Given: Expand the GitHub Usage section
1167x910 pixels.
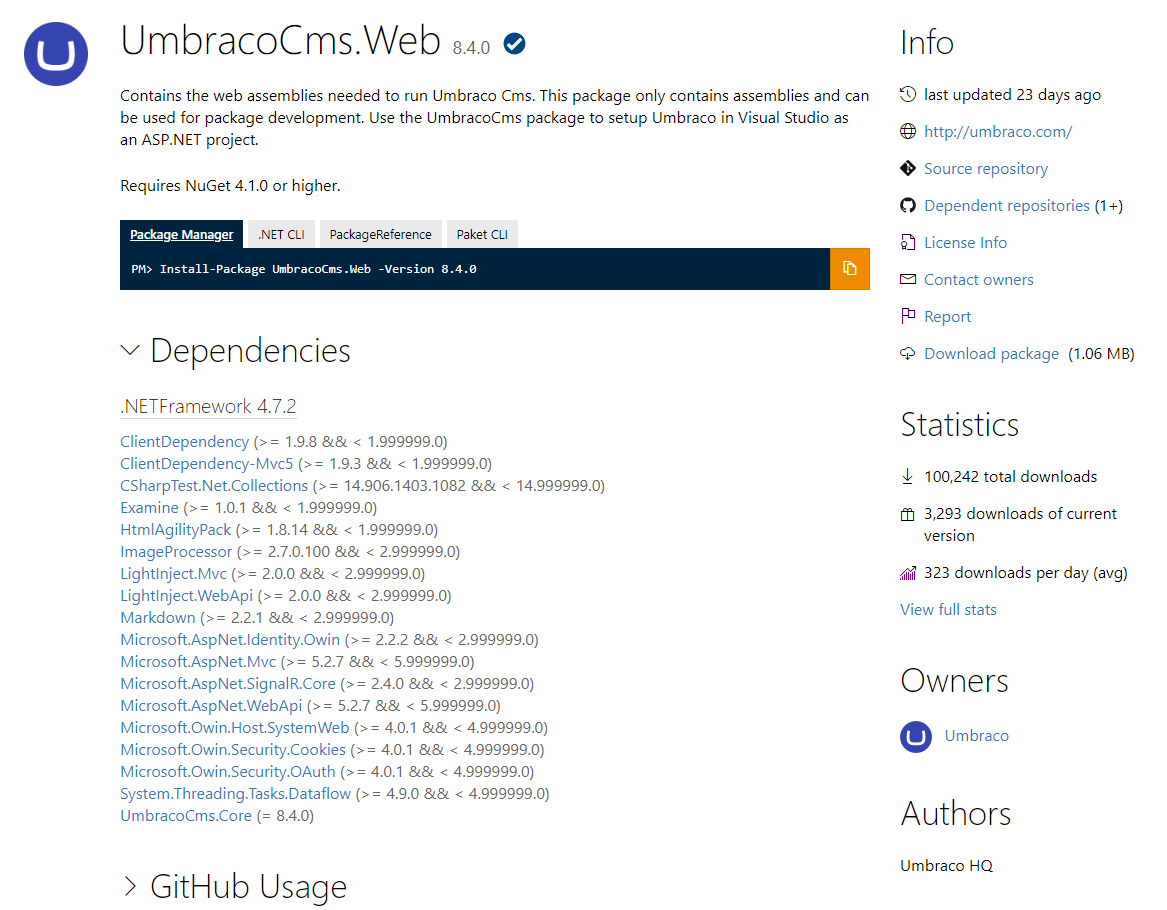Looking at the screenshot, I should tap(130, 886).
